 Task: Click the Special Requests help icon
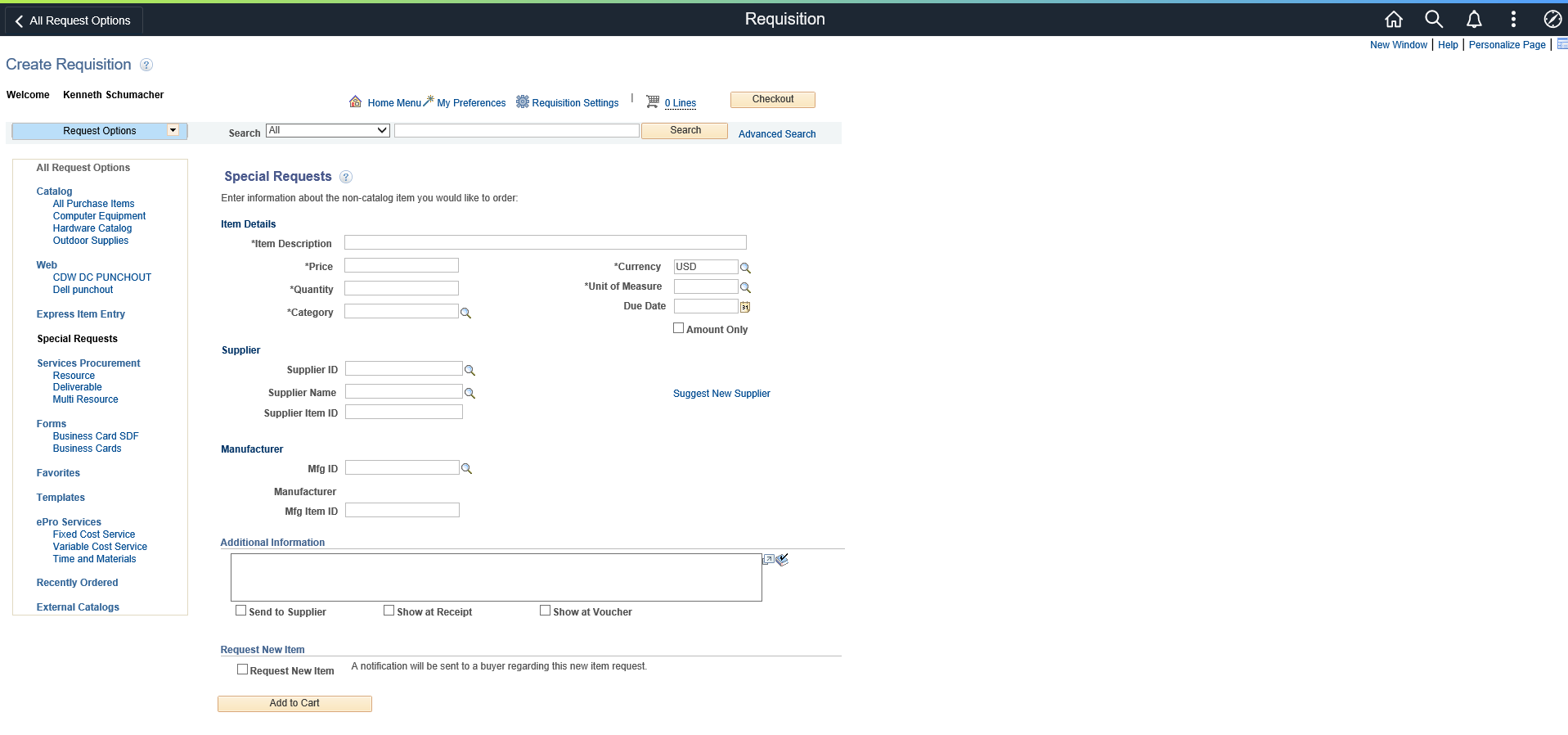tap(346, 177)
